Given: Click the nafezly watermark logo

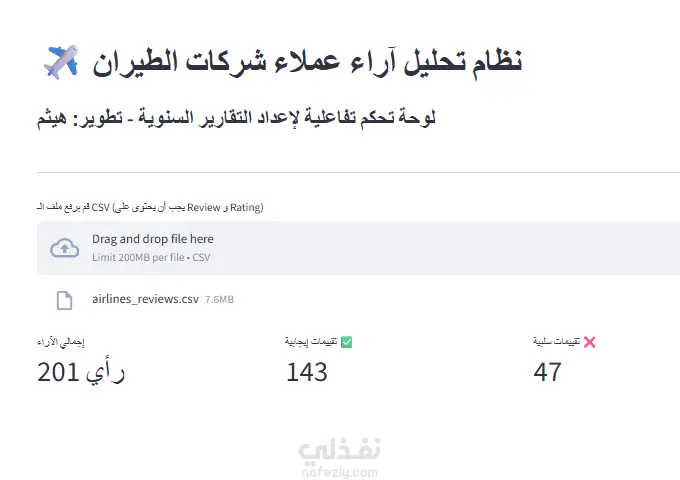Looking at the screenshot, I should point(340,450).
